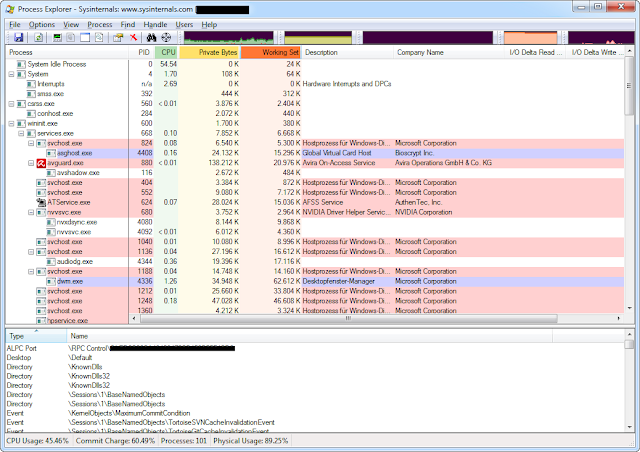640x452 pixels.
Task: Sort by the PID column header
Action: click(141, 52)
